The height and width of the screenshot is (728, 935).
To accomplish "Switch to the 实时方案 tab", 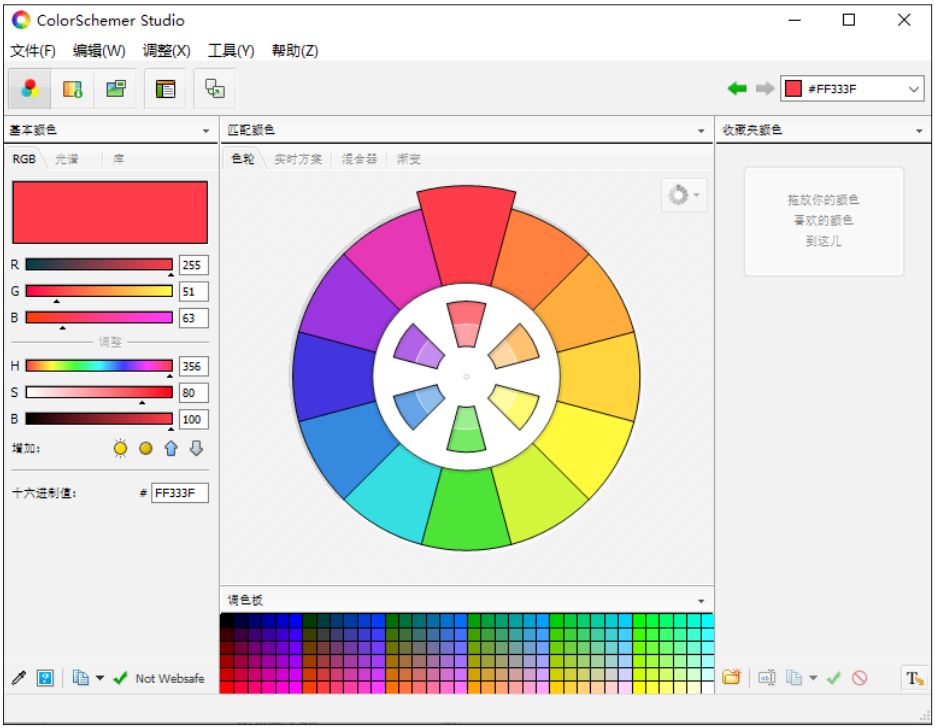I will (298, 159).
